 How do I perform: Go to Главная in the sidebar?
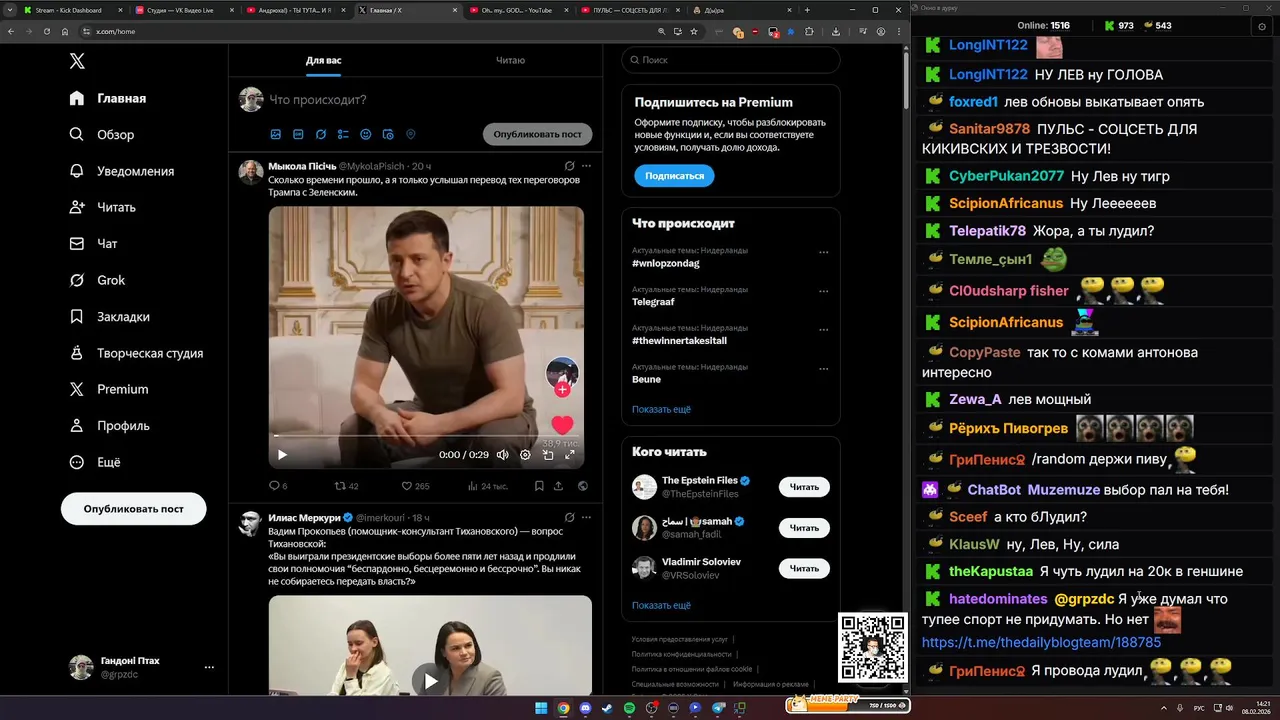tap(108, 98)
